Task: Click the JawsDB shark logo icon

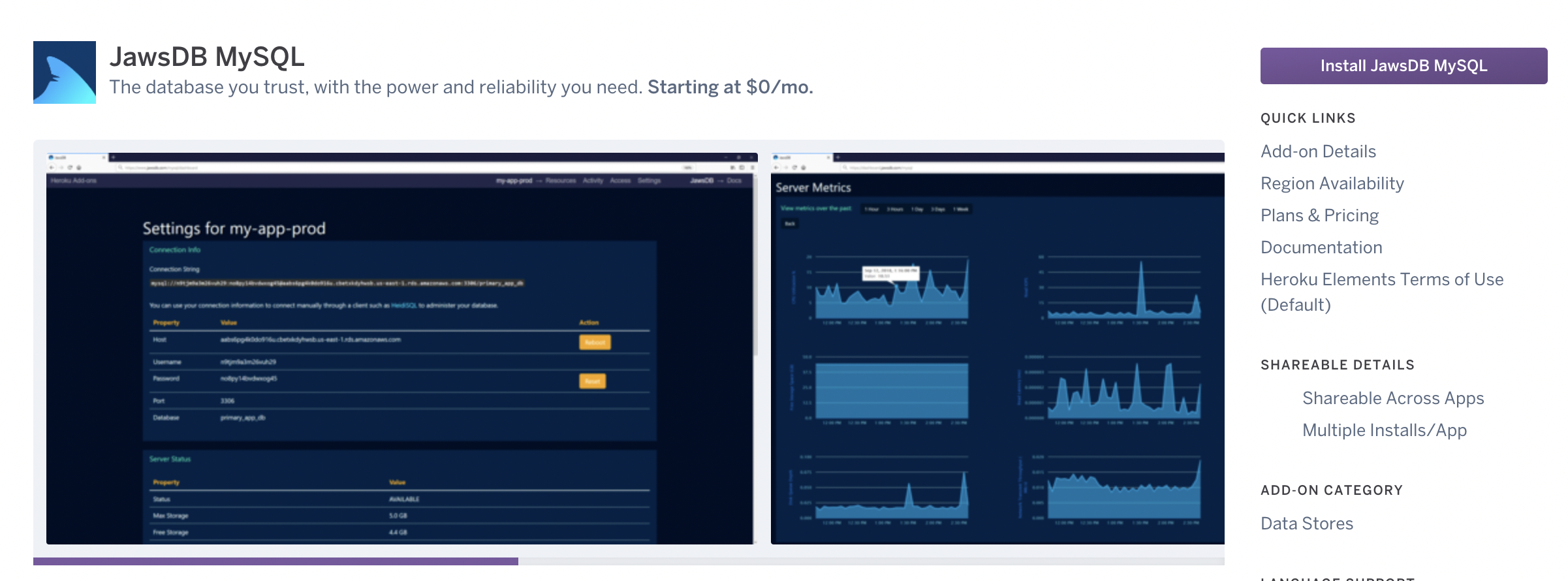Action: click(65, 72)
